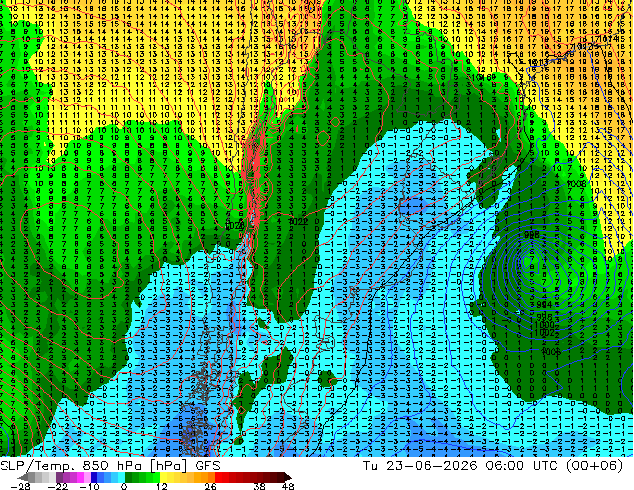Screen dimensions: 634x490
Task: Click the '-10' color scale label
Action: (x=89, y=486)
